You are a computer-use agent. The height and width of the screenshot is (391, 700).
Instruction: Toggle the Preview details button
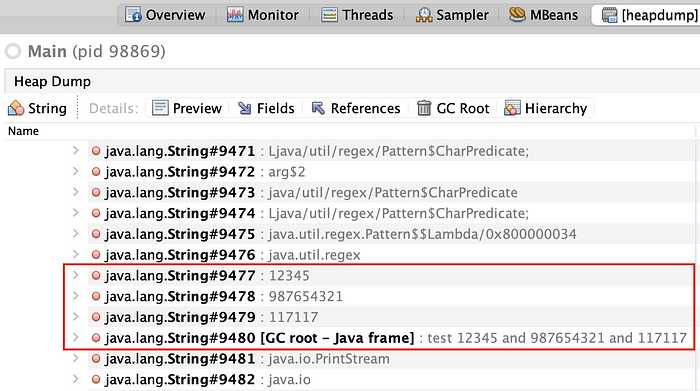click(x=187, y=108)
